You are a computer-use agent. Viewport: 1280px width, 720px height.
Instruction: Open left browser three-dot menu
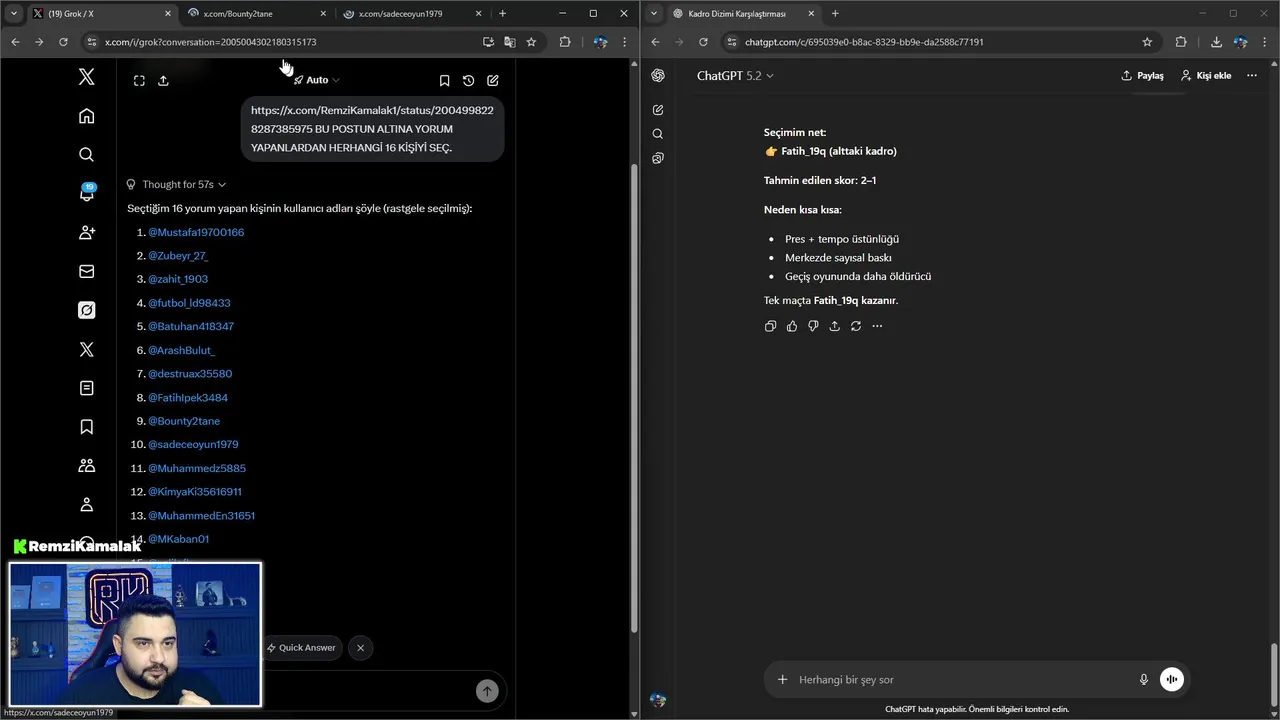coord(625,42)
